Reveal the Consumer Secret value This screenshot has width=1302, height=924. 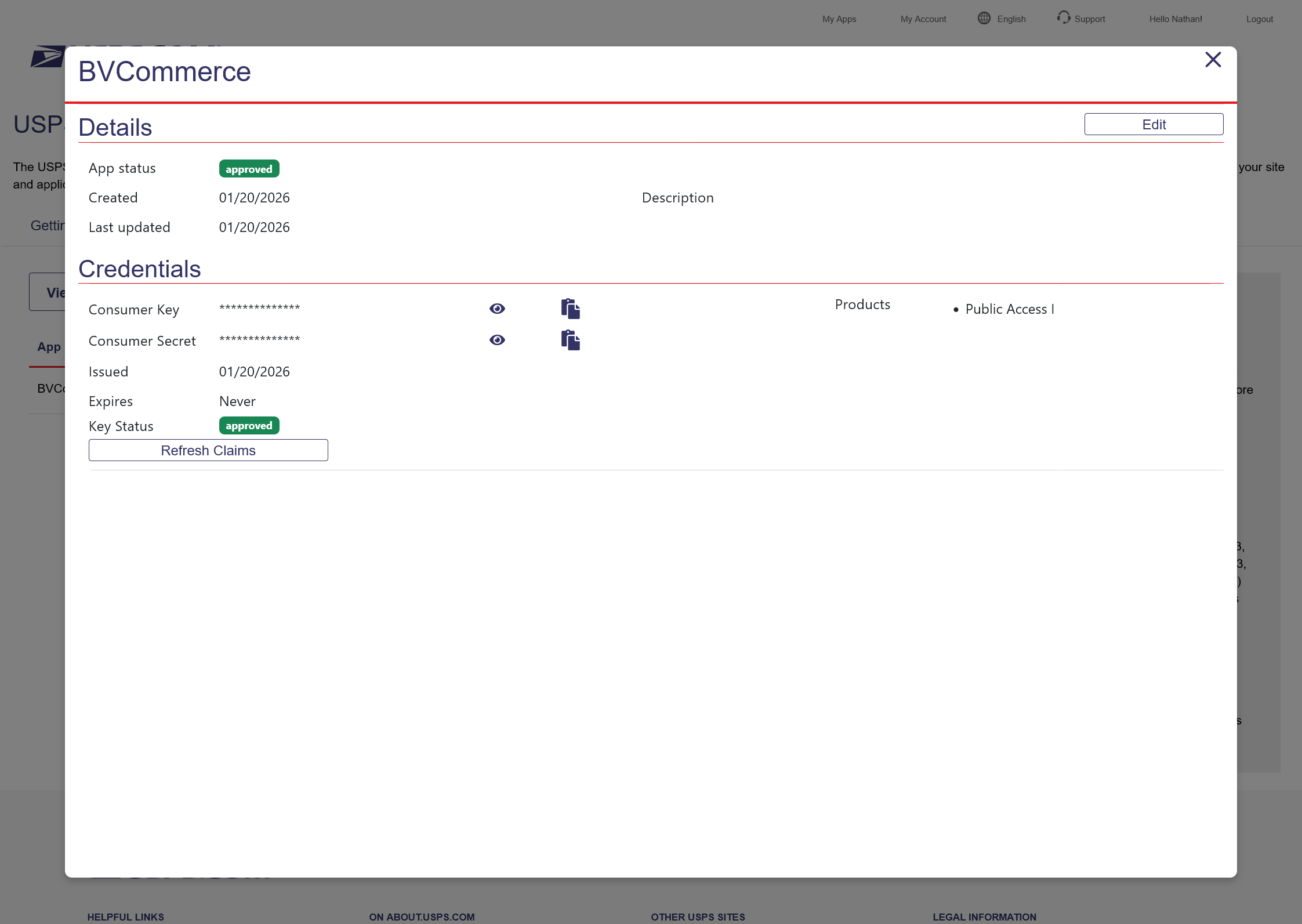click(497, 340)
